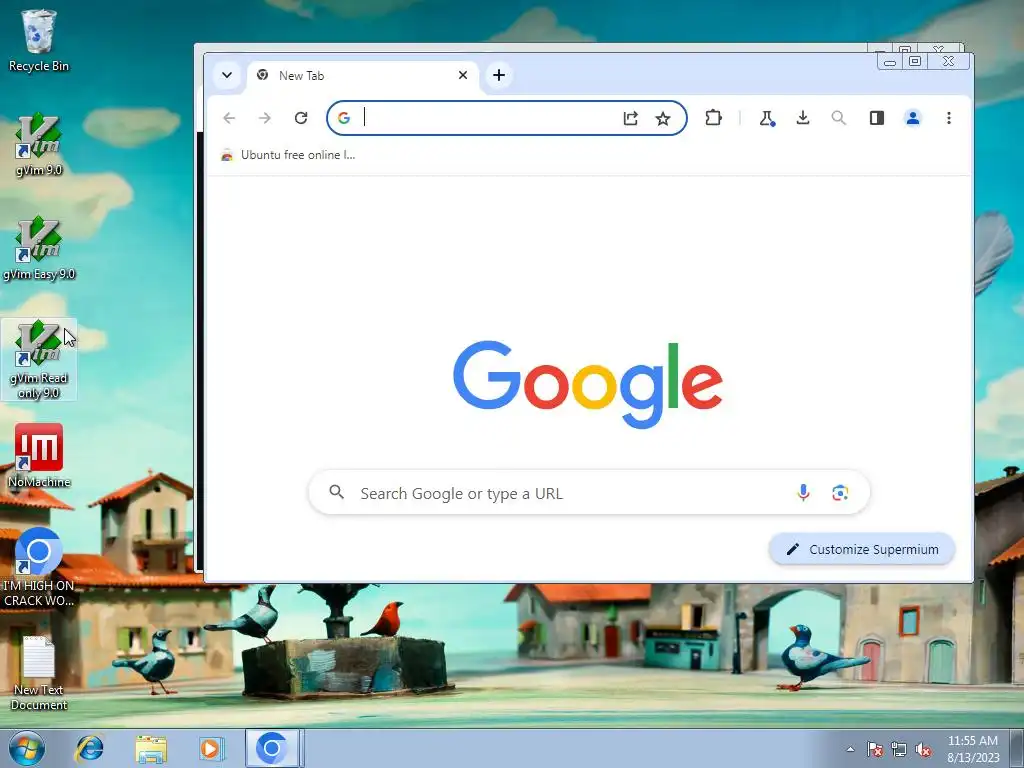Click the toolbar magnifier search icon
The image size is (1024, 768).
tap(839, 118)
